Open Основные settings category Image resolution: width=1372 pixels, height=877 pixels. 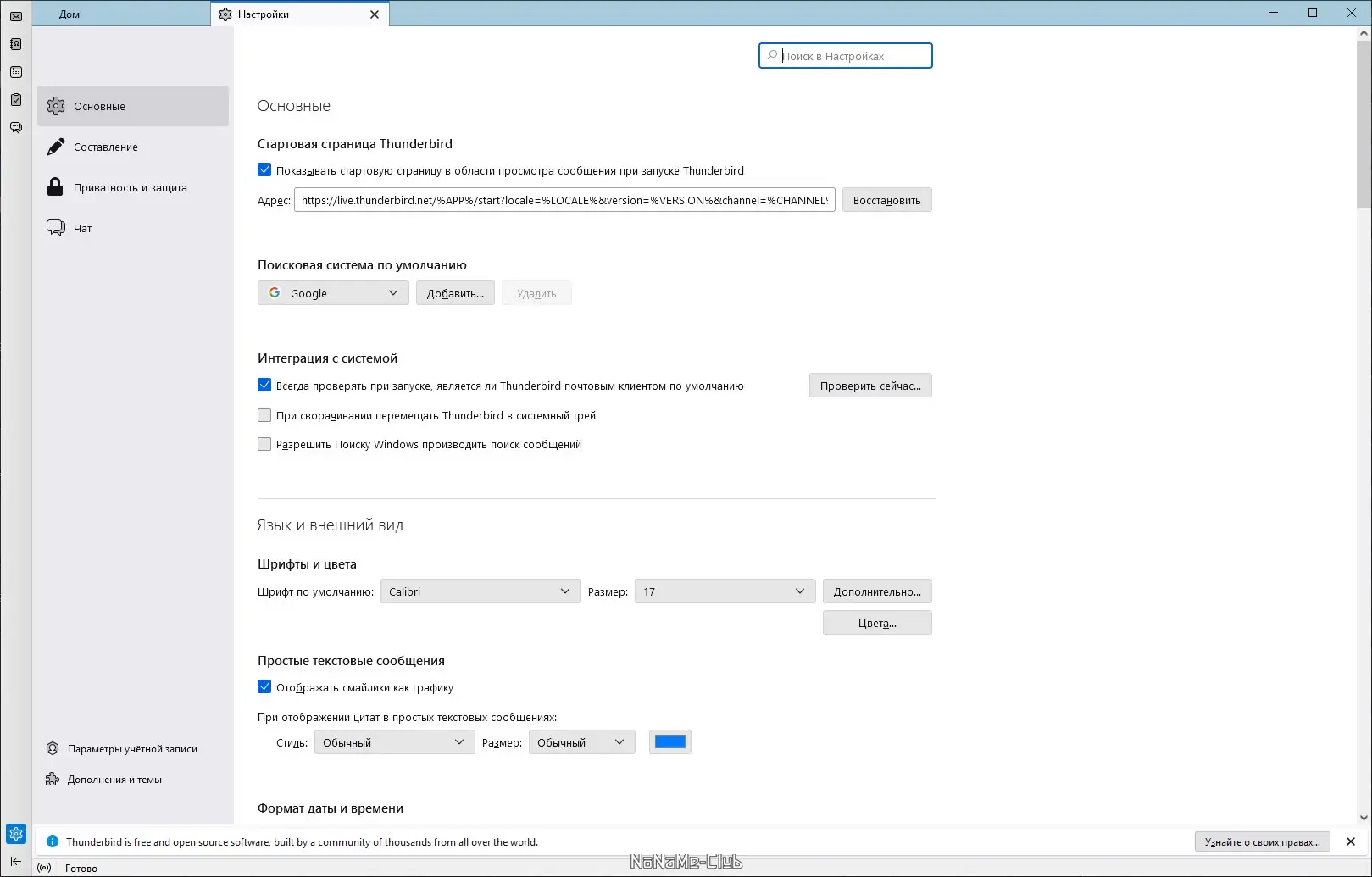click(x=133, y=106)
